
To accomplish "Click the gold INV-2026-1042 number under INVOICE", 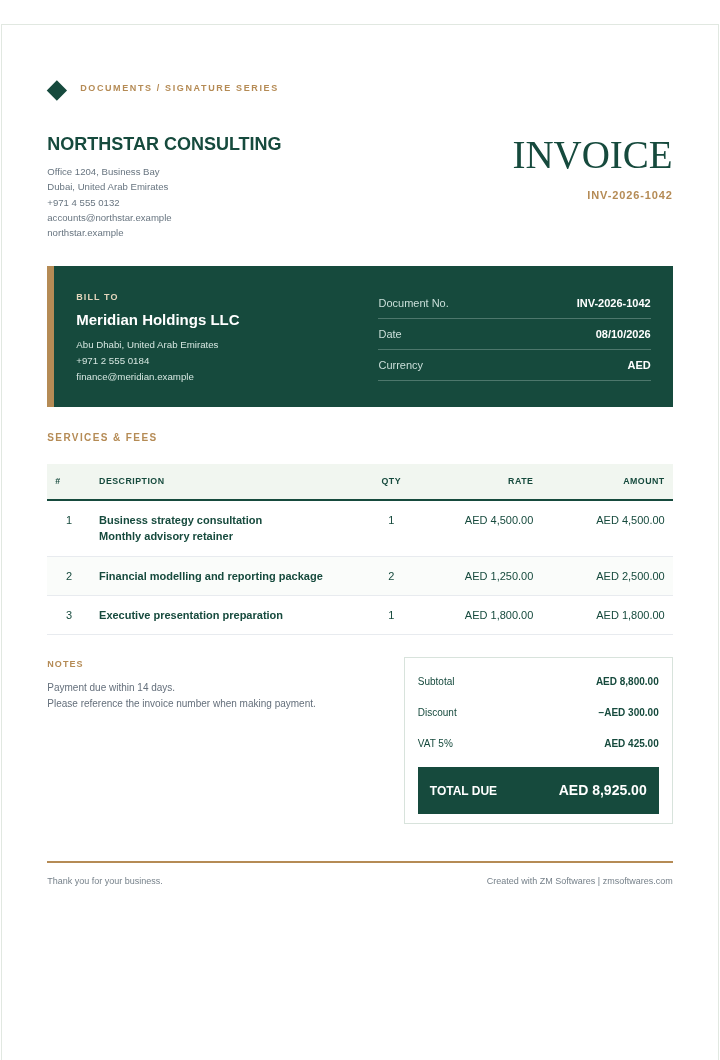I will 629,195.
